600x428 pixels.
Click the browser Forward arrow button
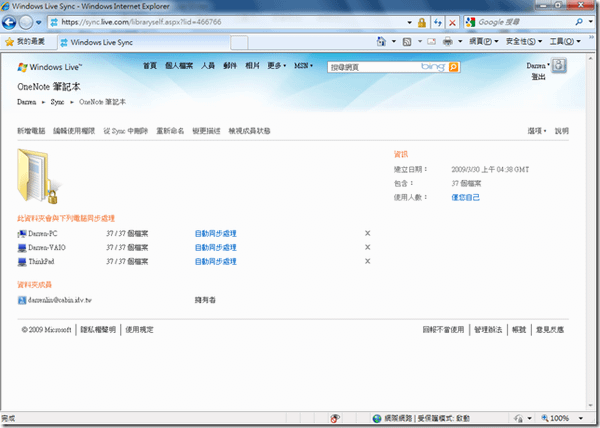coord(26,23)
